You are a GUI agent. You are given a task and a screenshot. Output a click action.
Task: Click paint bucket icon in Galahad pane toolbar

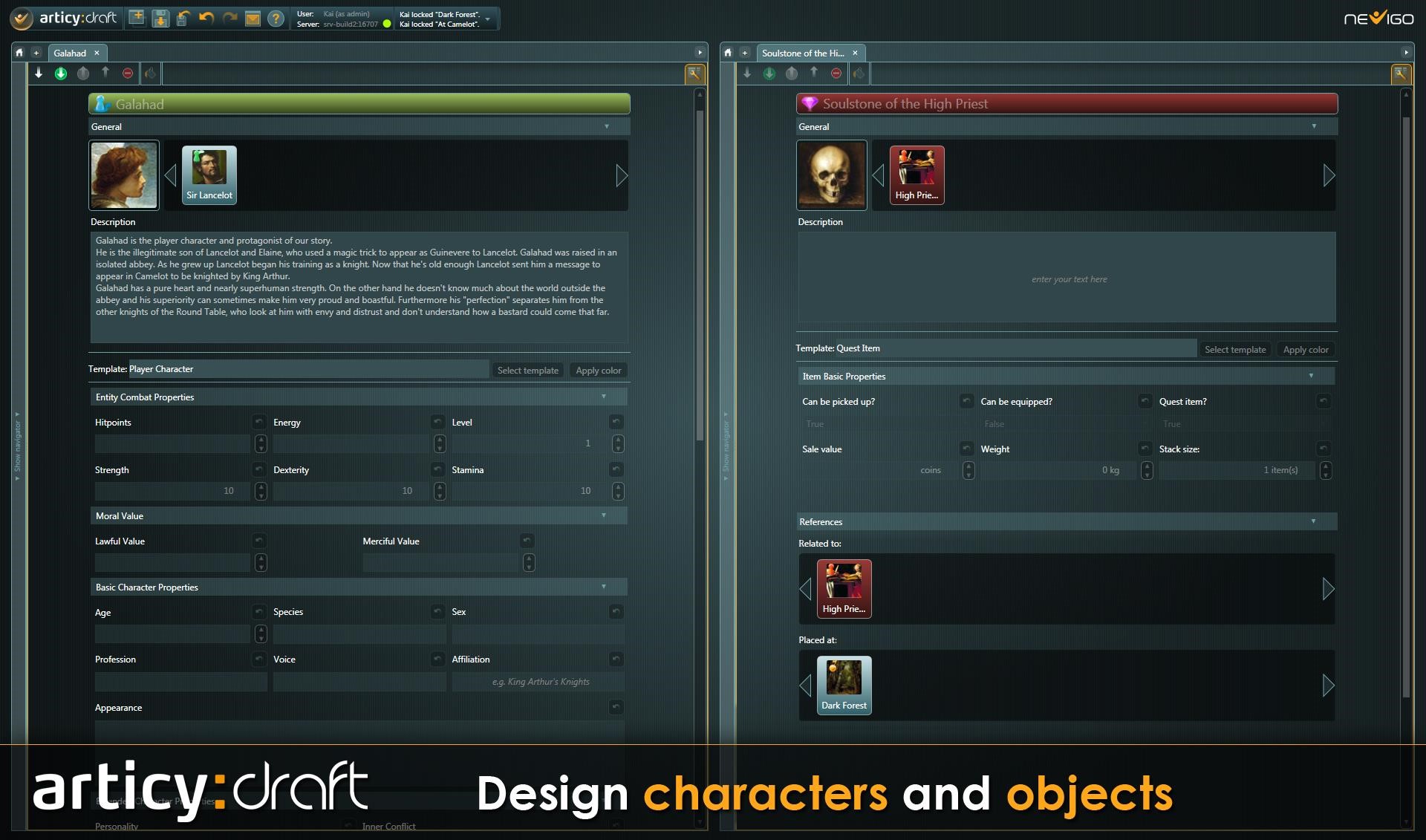coord(150,73)
